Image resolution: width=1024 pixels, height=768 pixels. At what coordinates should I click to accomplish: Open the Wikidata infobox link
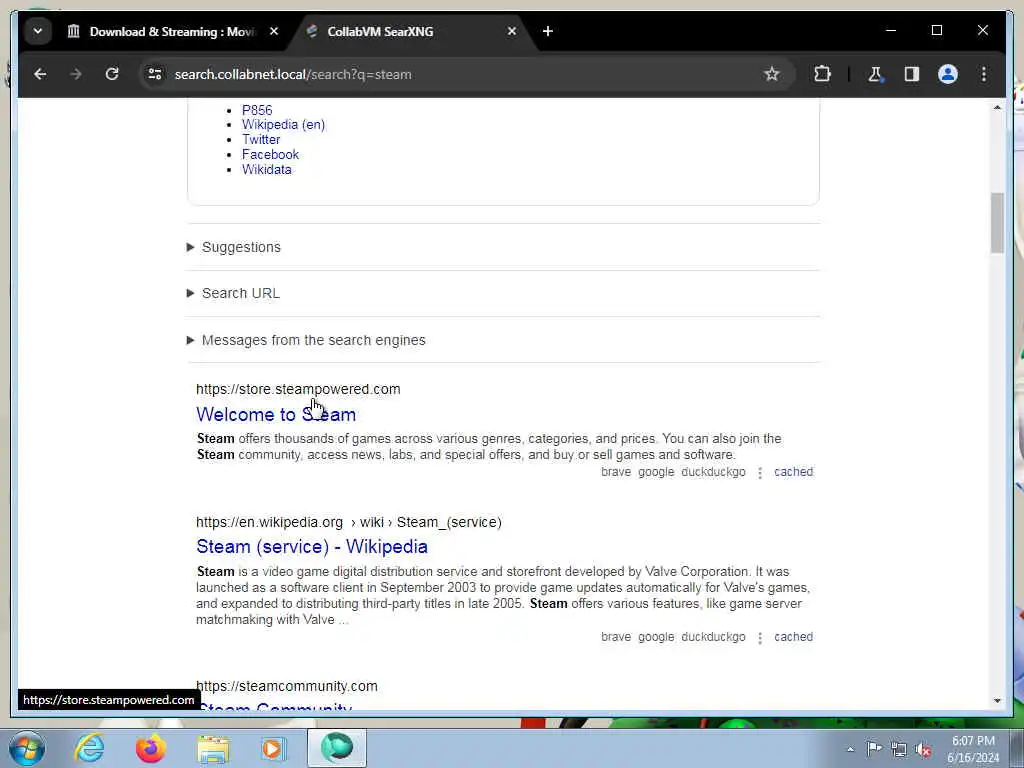(x=266, y=170)
